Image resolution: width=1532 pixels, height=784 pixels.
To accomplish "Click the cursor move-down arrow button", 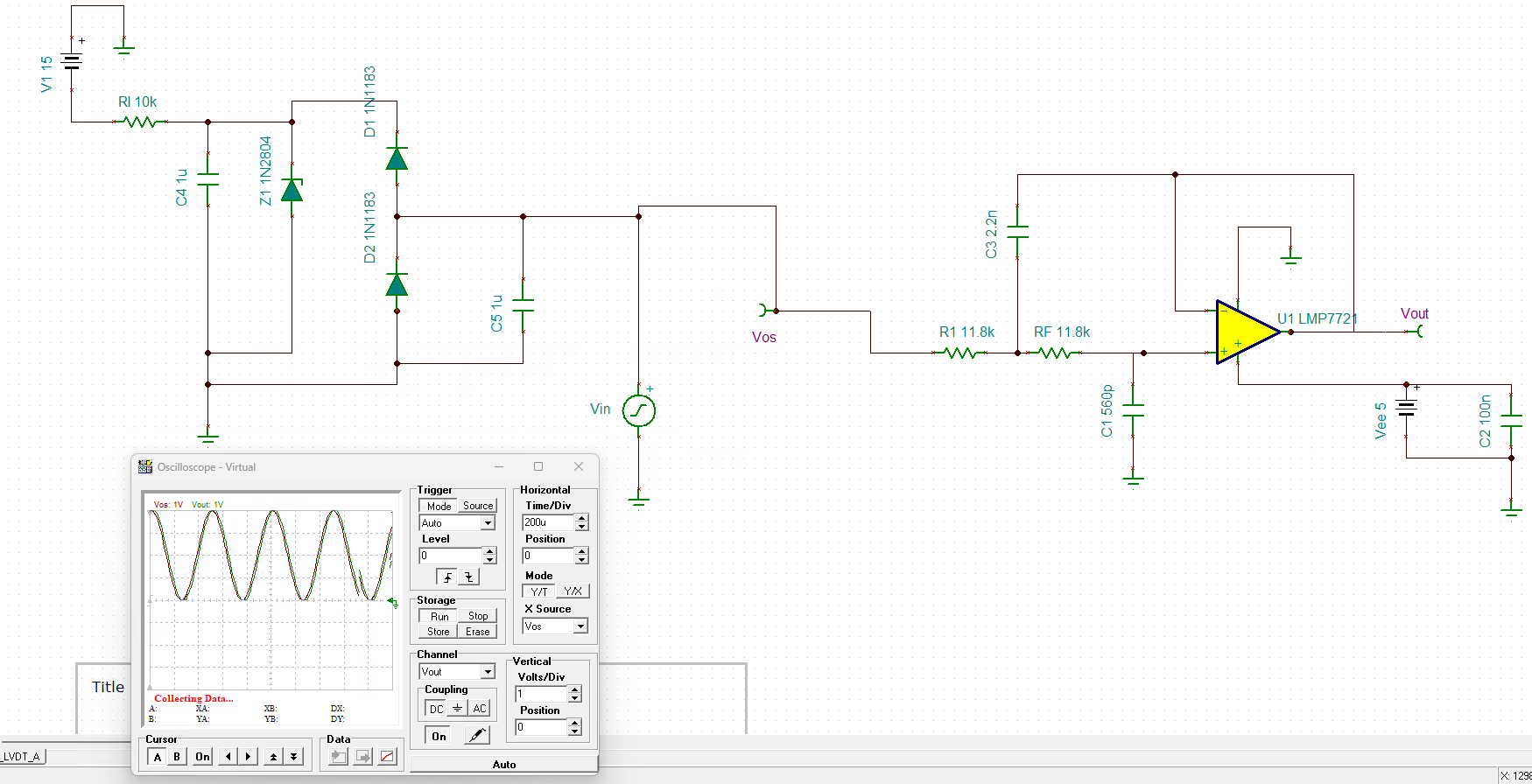I will [x=293, y=756].
